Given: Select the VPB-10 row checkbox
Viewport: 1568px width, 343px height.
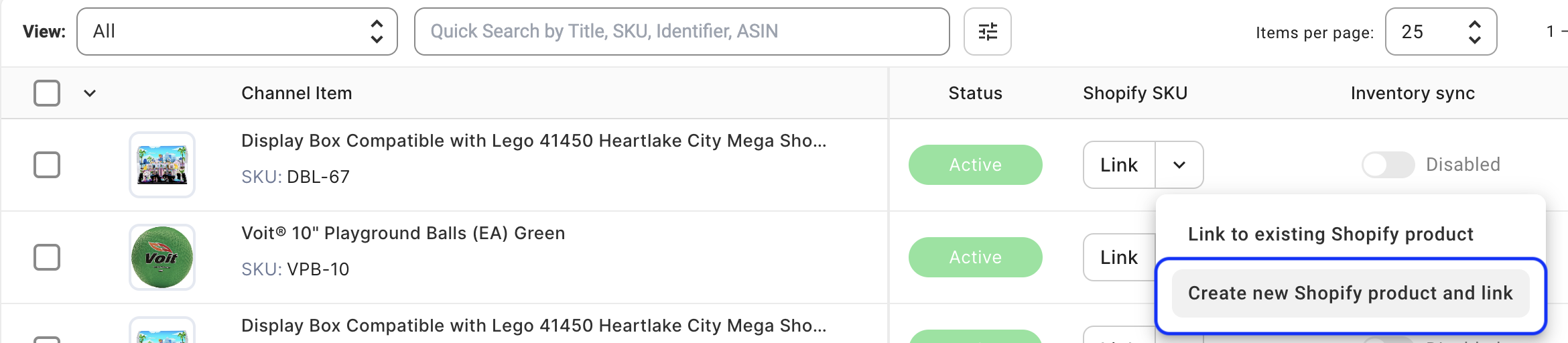Looking at the screenshot, I should pyautogui.click(x=47, y=257).
